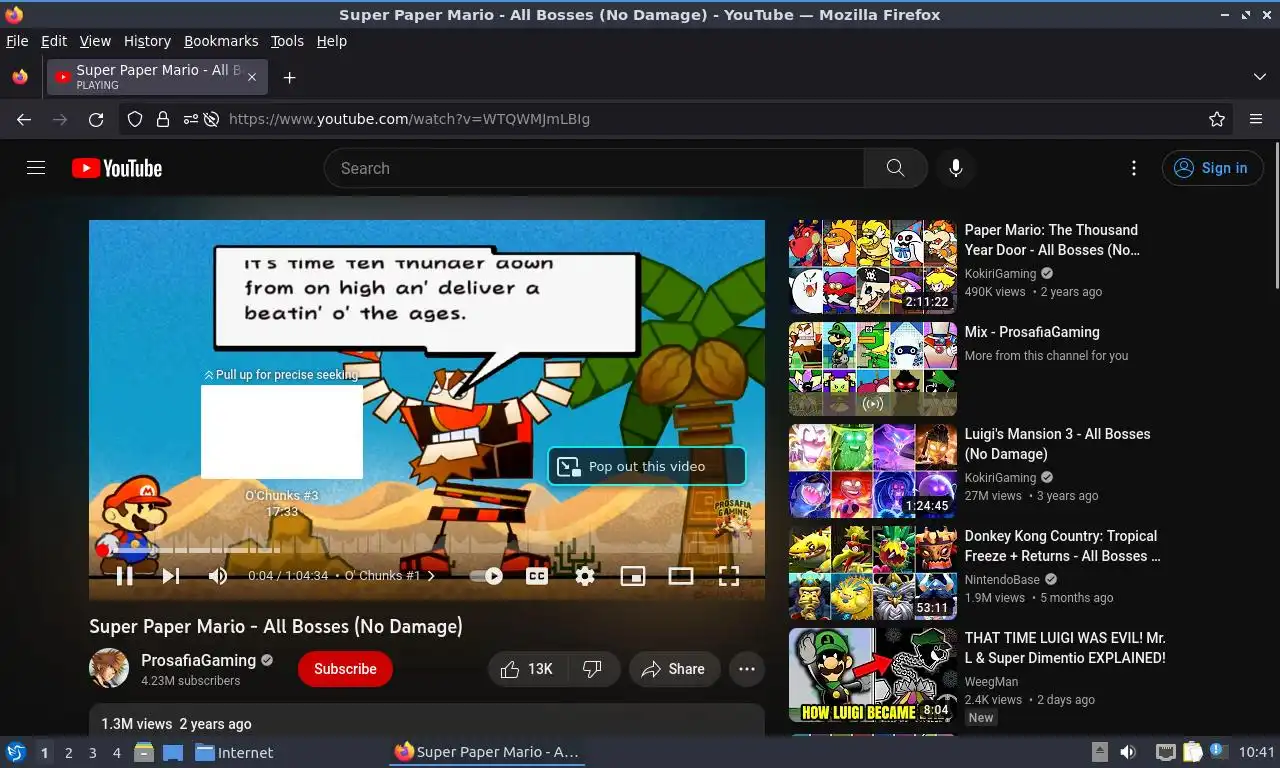Image resolution: width=1280 pixels, height=768 pixels.
Task: Toggle theater mode in the player
Action: point(681,576)
